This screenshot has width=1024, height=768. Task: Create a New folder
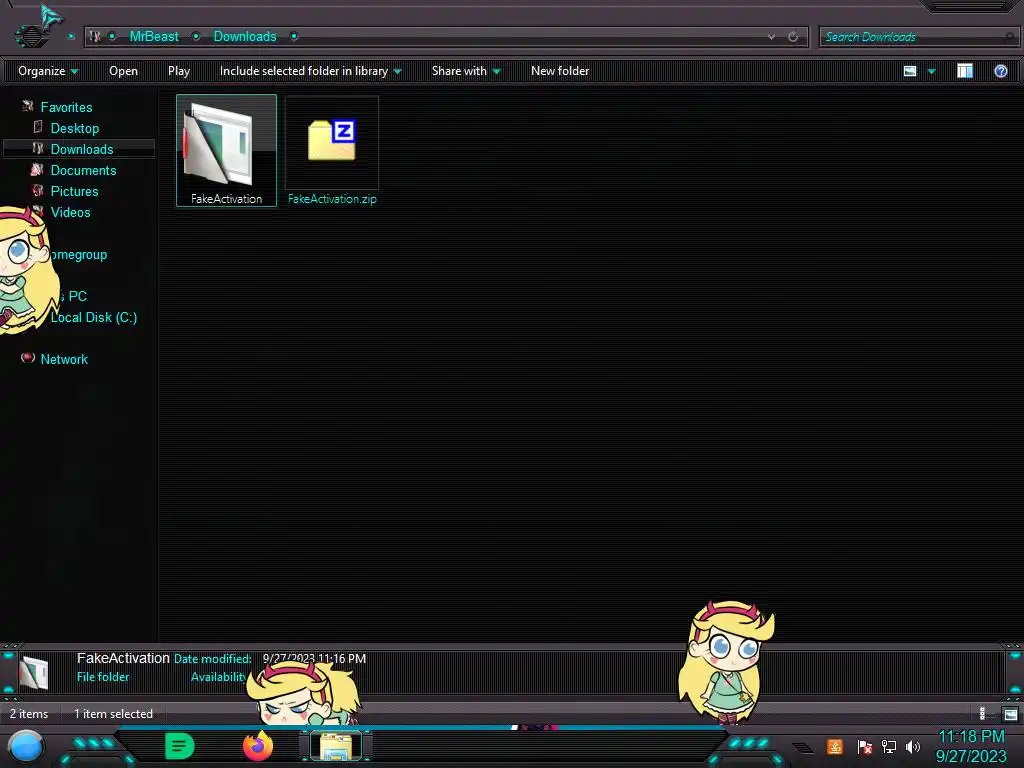coord(560,71)
